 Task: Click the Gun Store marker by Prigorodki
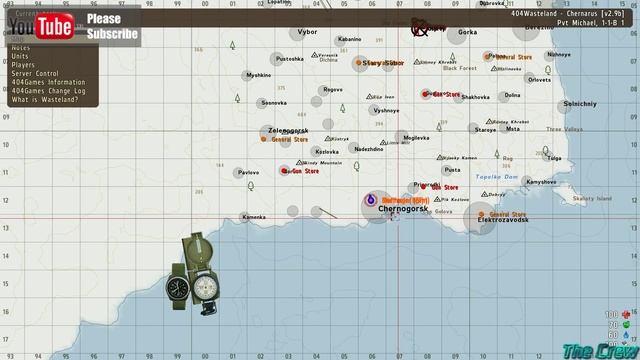[x=424, y=187]
